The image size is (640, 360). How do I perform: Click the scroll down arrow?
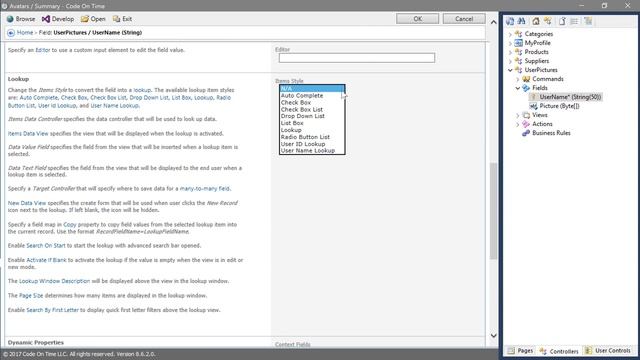coord(493,336)
